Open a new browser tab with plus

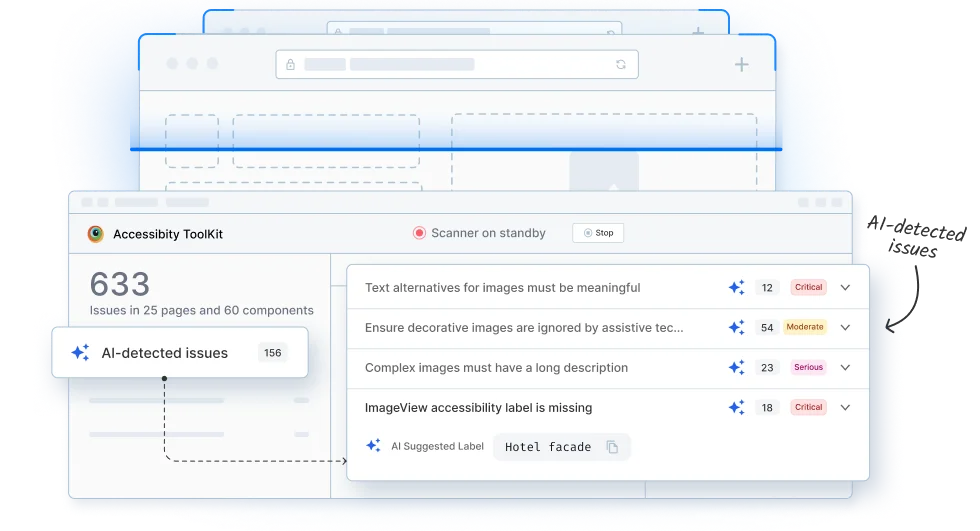click(741, 65)
